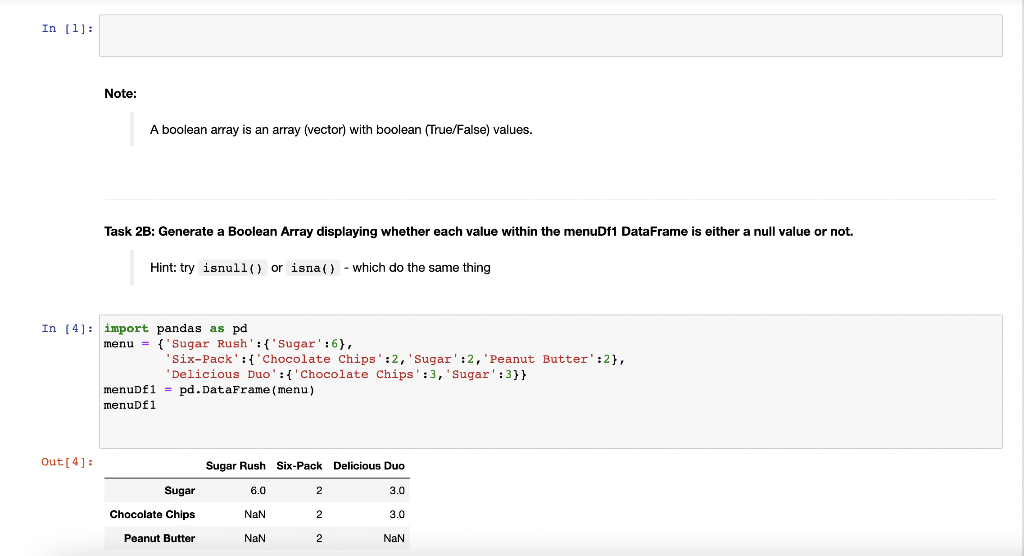The width and height of the screenshot is (1024, 556).
Task: Click the 'Delicious Duo' dictionary line in code
Action: click(345, 374)
